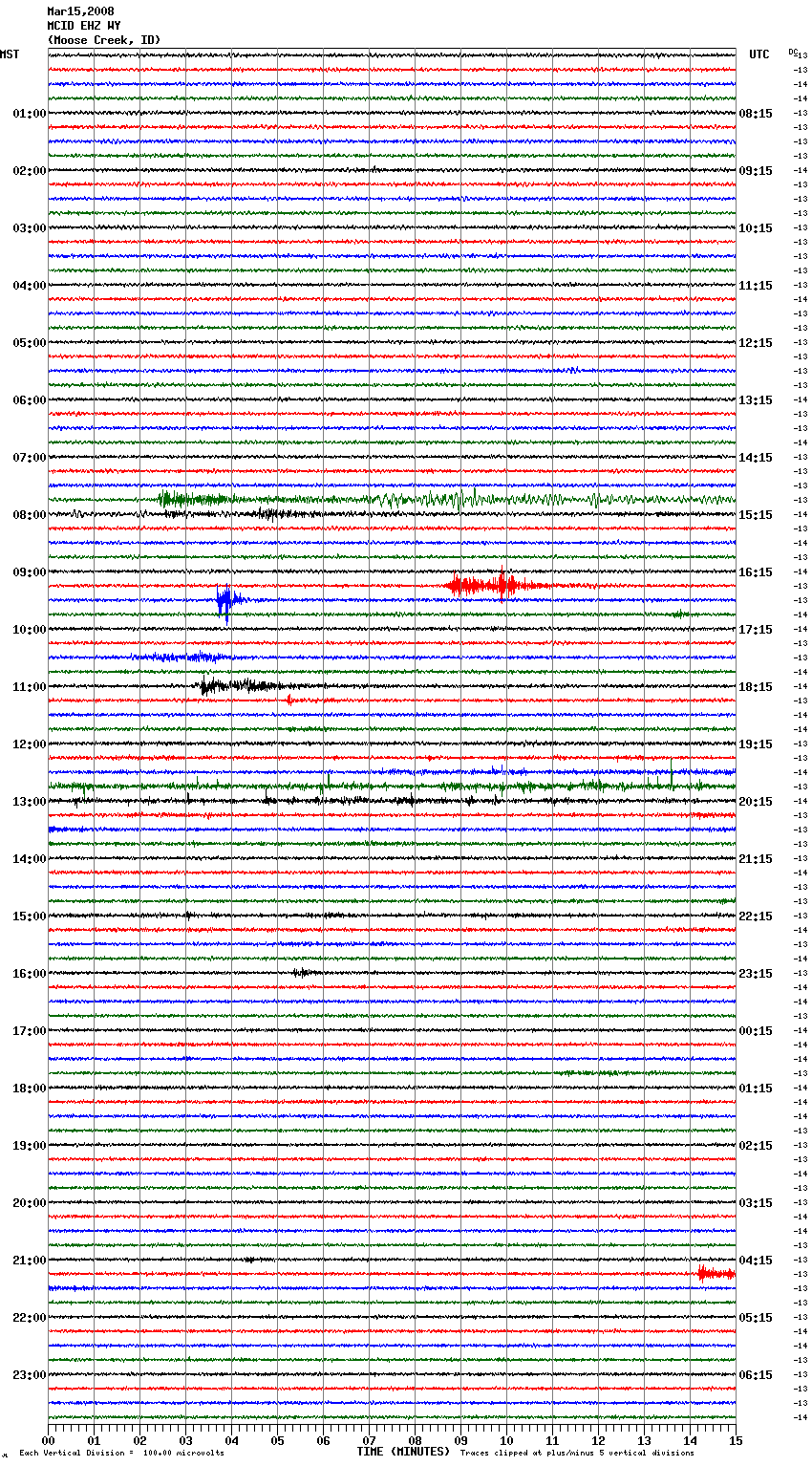The width and height of the screenshot is (812, 1466).
Task: Select the 23:15 UTC time label
Action: point(756,974)
